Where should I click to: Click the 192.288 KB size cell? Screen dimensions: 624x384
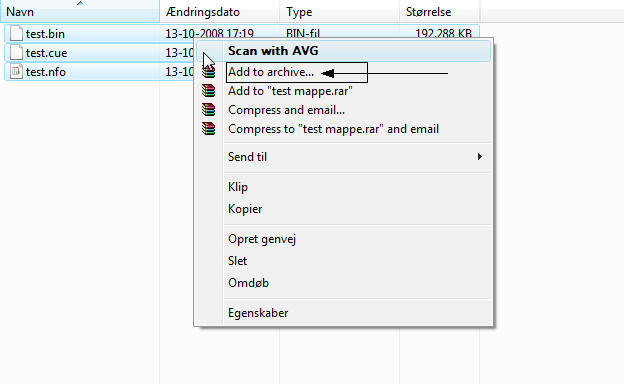coord(444,33)
